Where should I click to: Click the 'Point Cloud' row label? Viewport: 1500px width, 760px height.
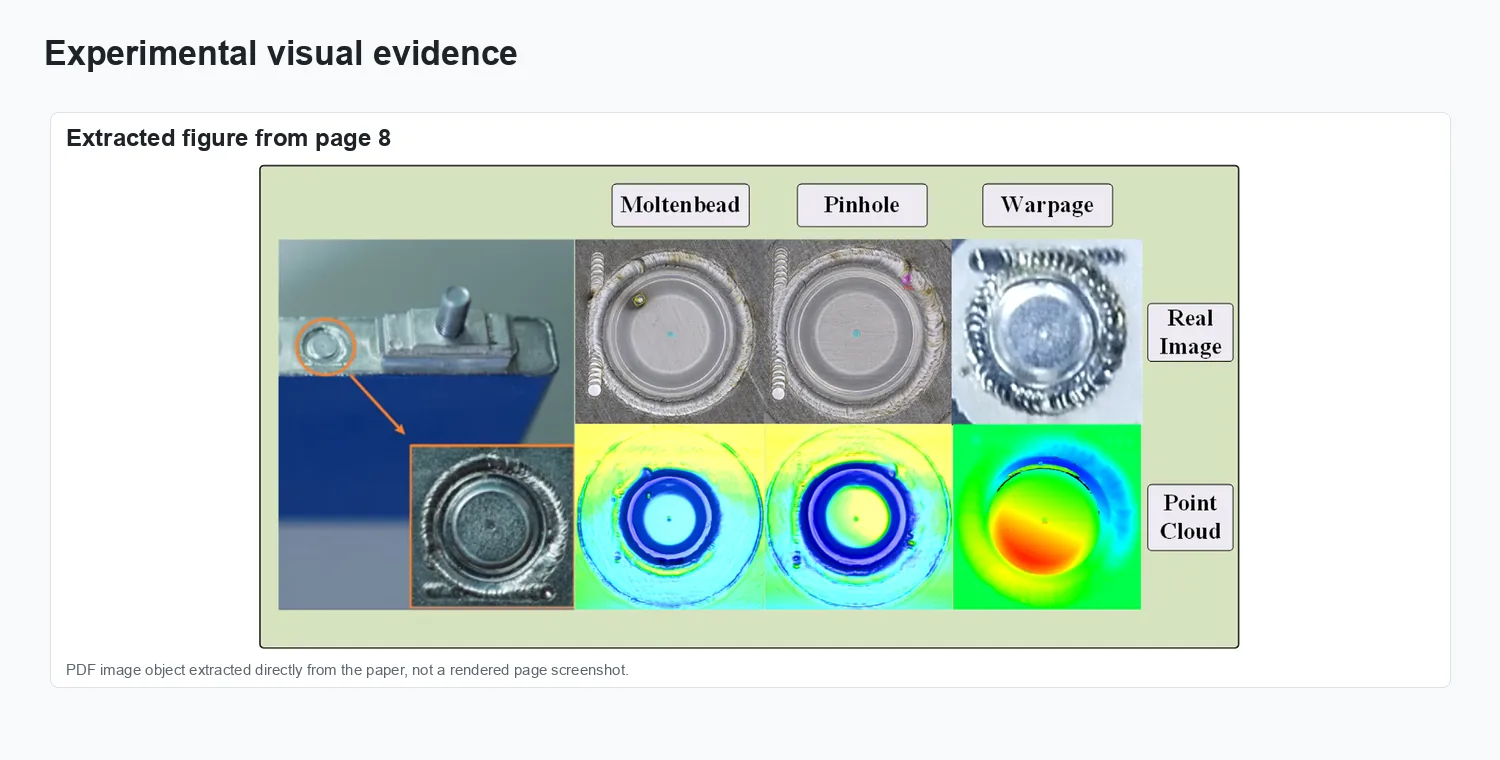pos(1190,517)
